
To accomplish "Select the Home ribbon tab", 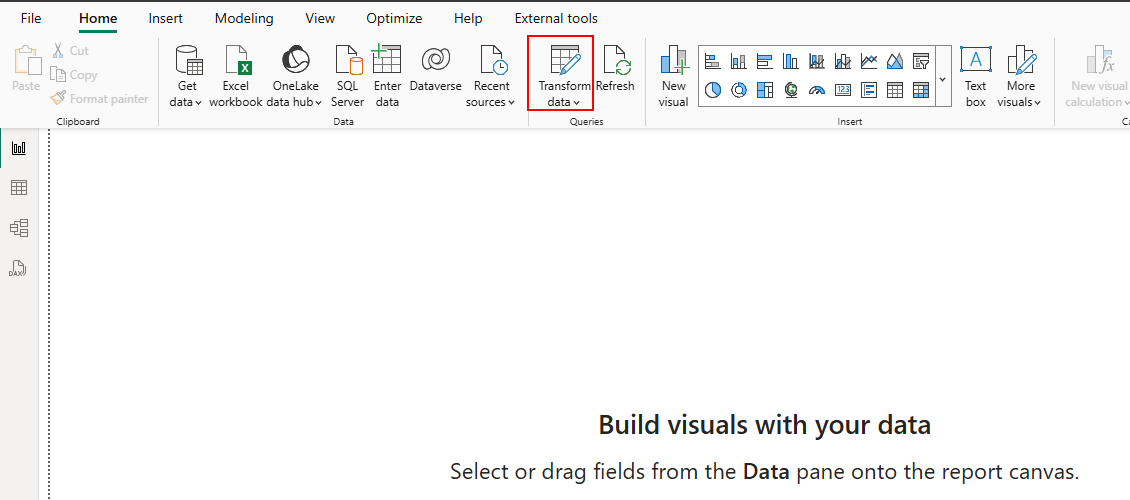I will point(98,19).
